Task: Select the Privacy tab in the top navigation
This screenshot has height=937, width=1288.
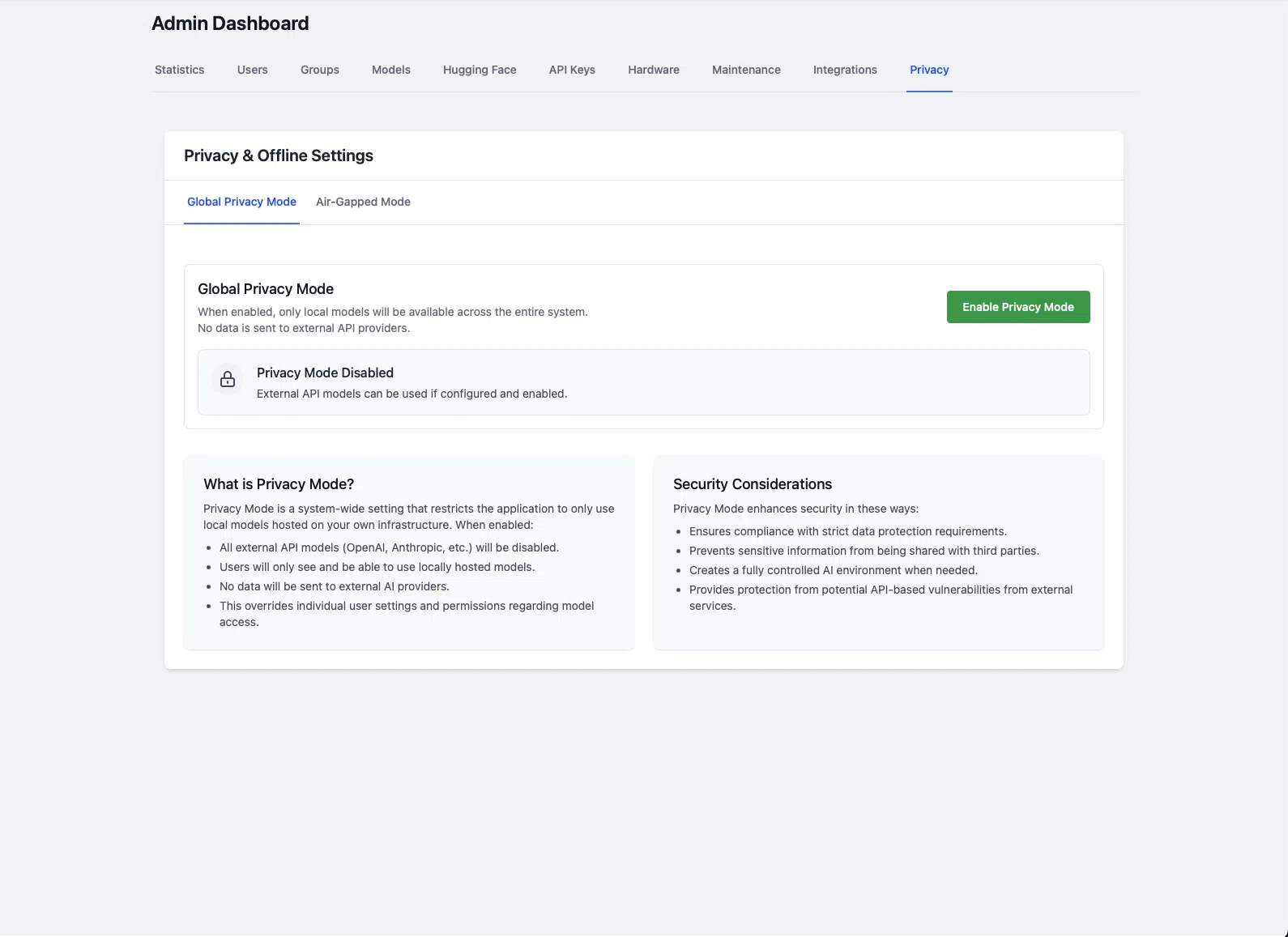Action: [928, 70]
